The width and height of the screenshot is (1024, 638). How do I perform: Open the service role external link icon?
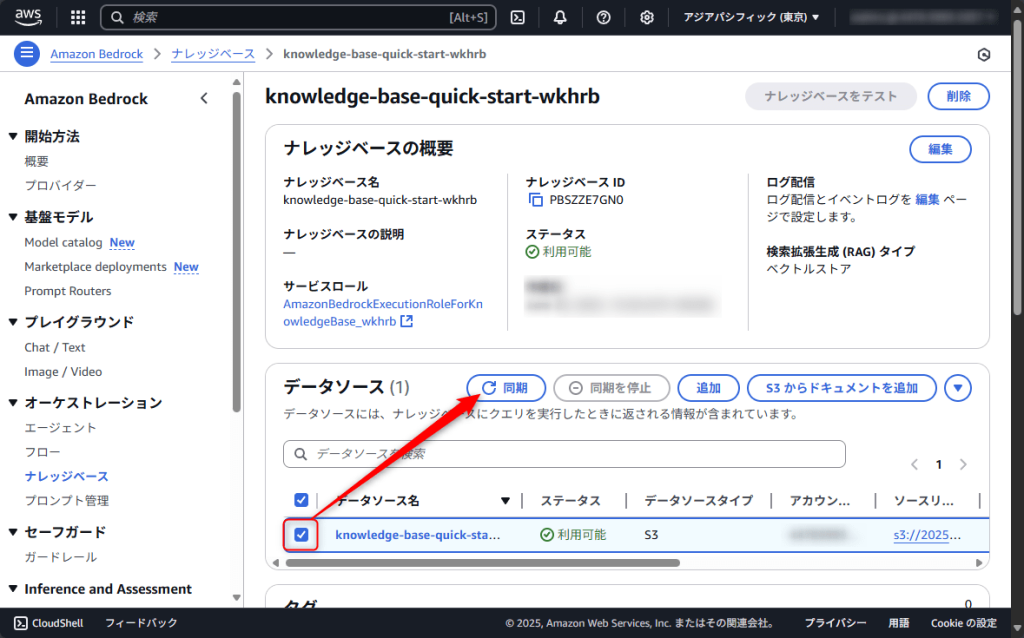(406, 321)
